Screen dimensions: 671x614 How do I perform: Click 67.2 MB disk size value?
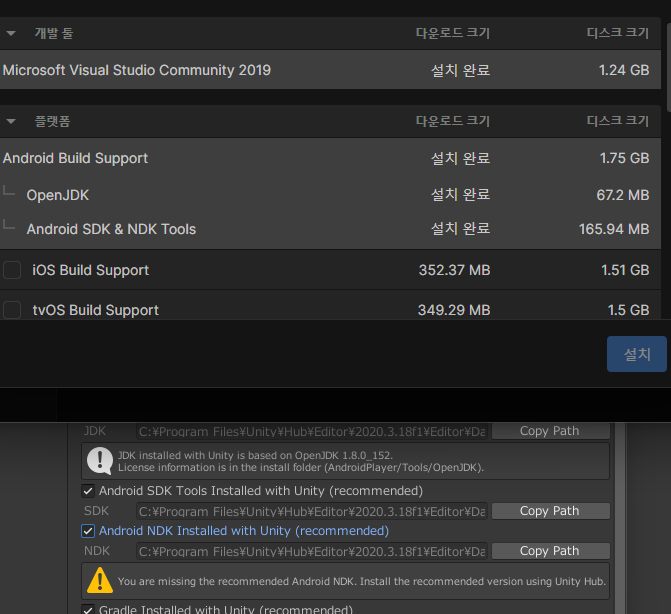(x=623, y=195)
